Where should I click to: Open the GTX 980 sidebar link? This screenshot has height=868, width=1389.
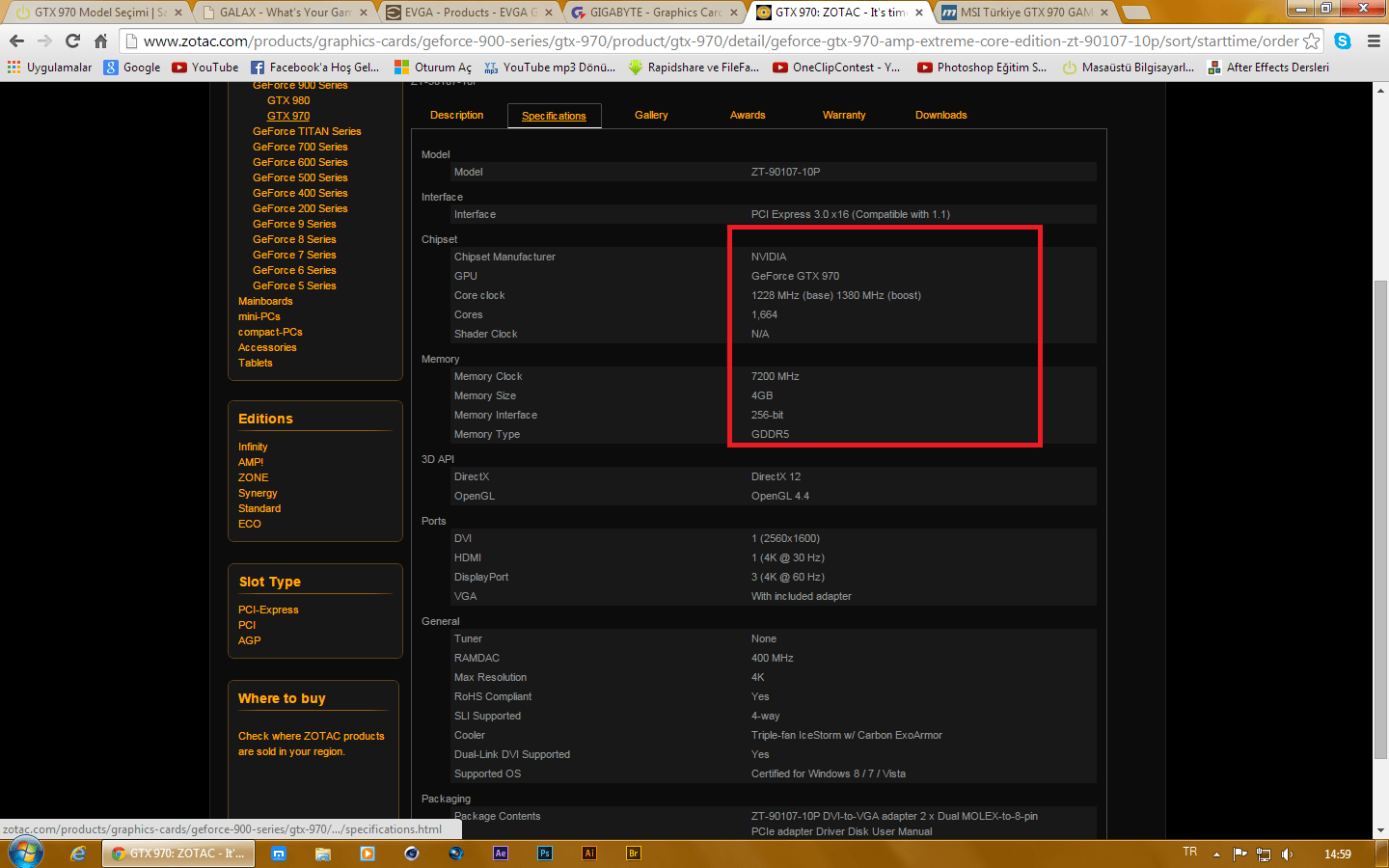click(288, 100)
